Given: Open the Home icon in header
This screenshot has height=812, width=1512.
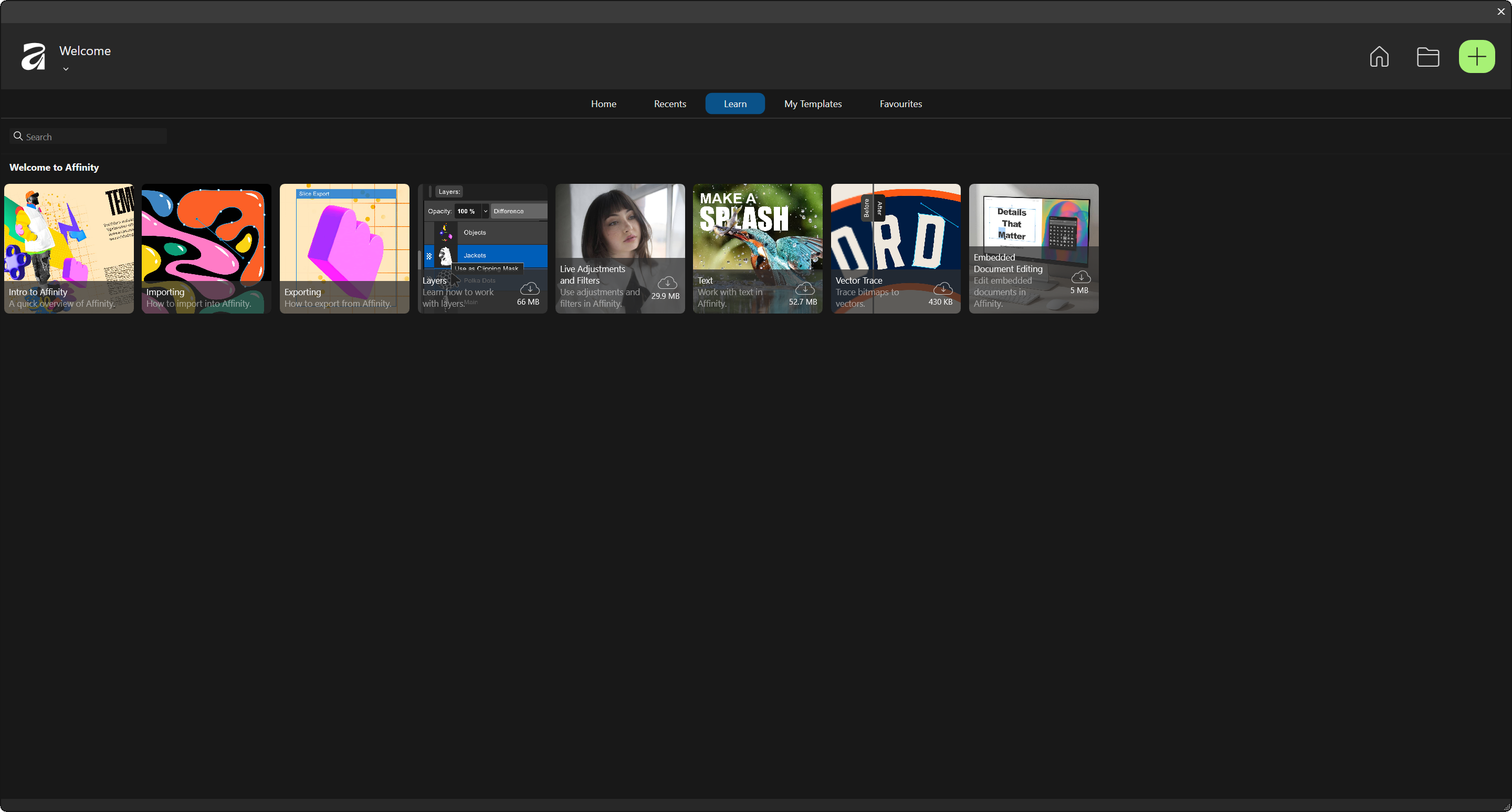Looking at the screenshot, I should tap(1379, 57).
